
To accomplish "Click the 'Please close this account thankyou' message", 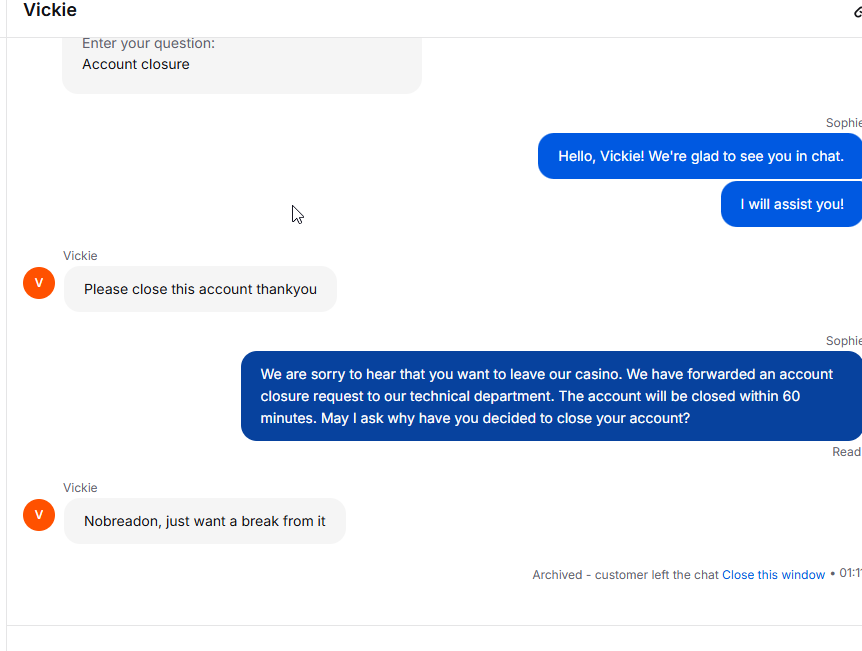I will pyautogui.click(x=200, y=289).
